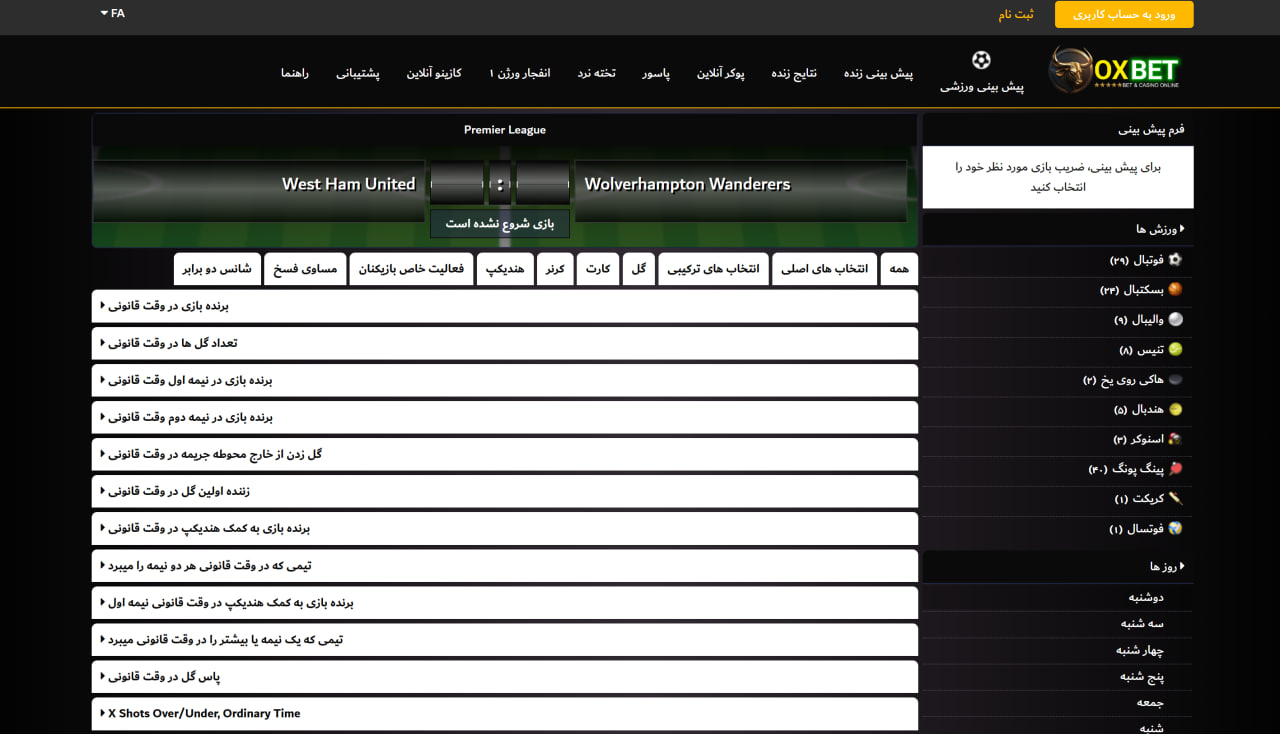Switch to the کرنر tab

[555, 268]
